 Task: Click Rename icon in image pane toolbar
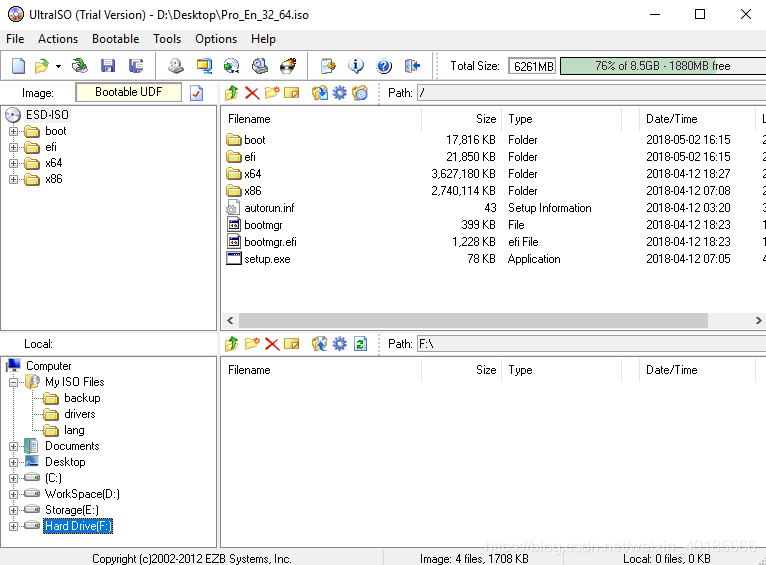coord(292,92)
